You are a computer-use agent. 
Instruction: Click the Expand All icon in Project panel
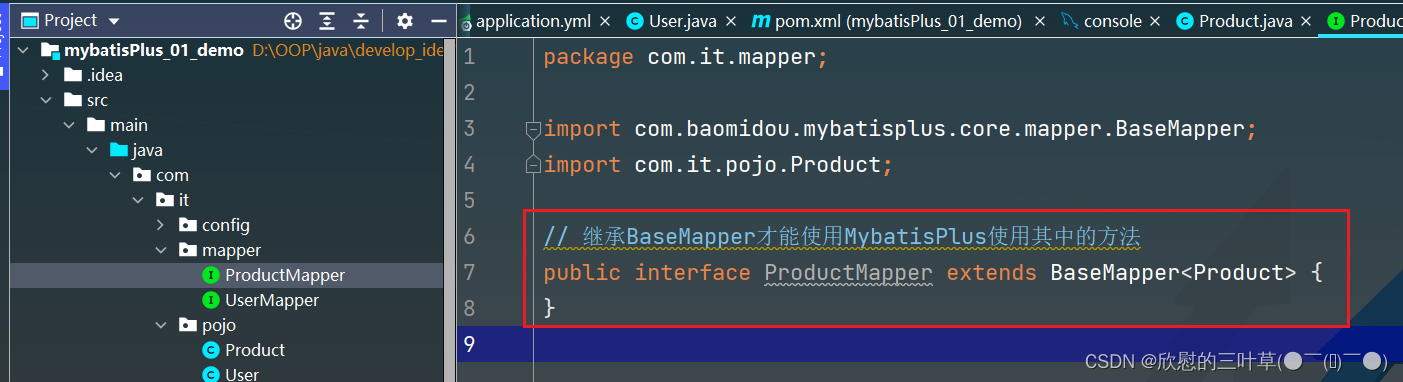(327, 21)
